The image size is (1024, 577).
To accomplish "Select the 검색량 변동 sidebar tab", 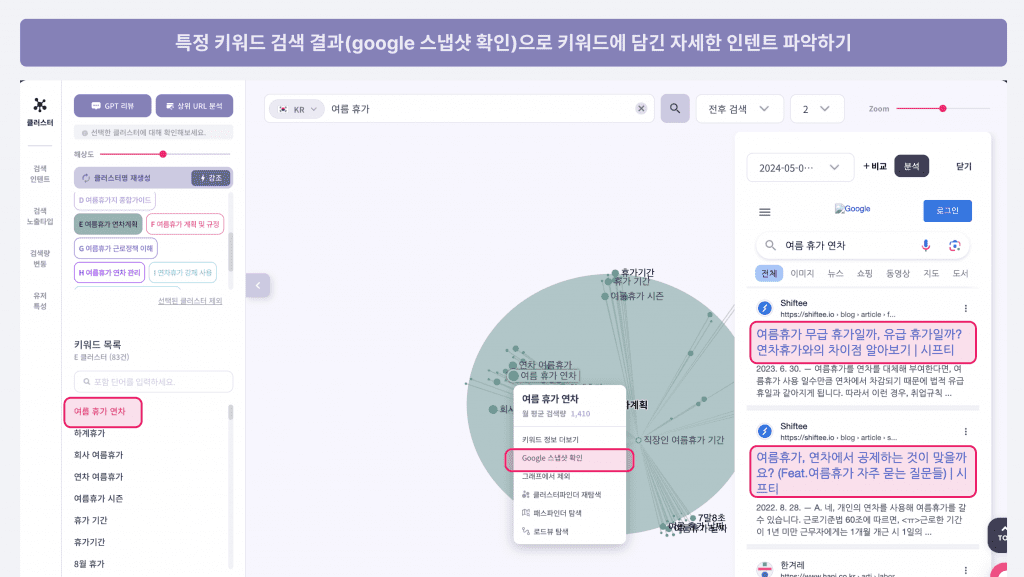I will pyautogui.click(x=40, y=258).
